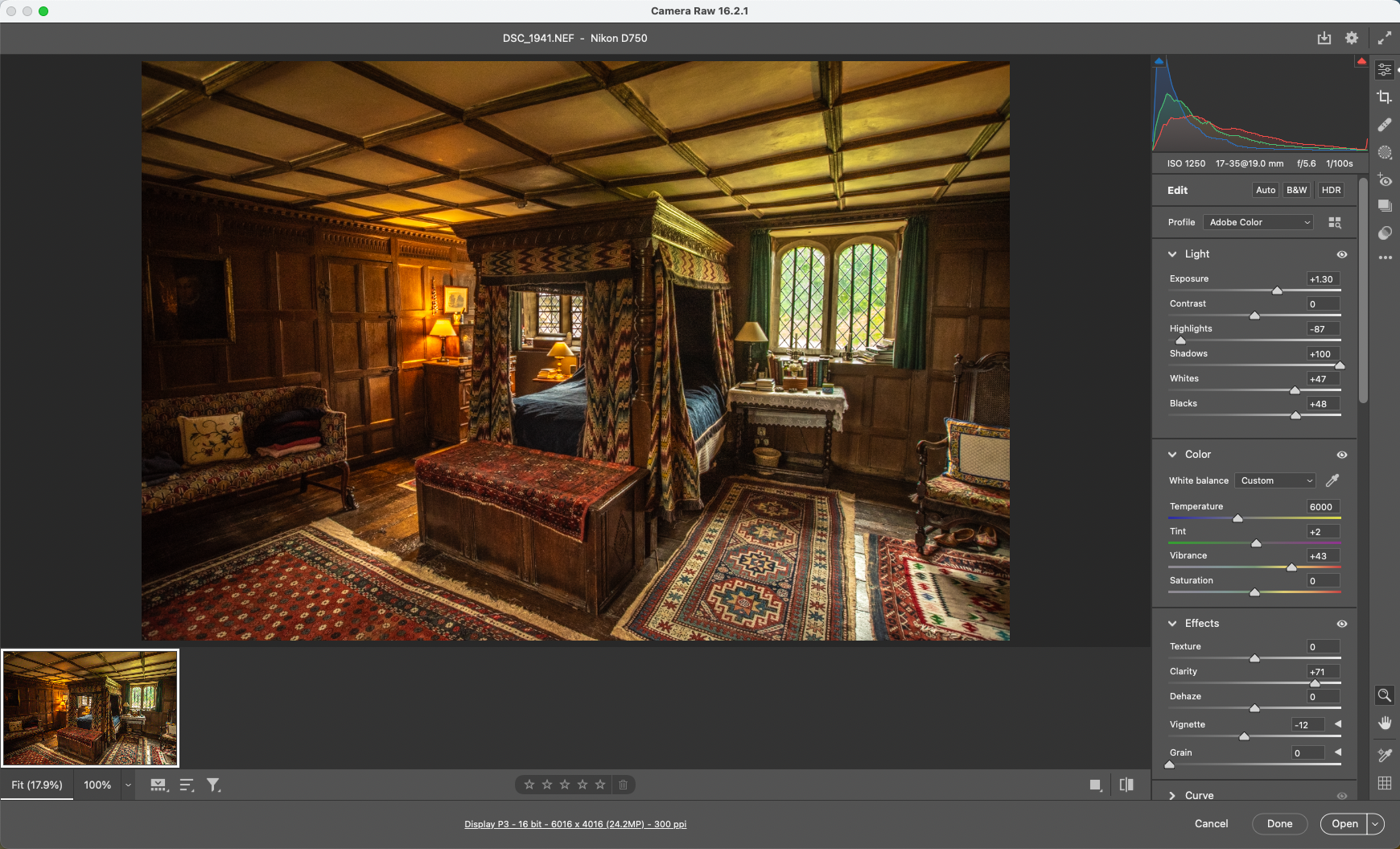Viewport: 1400px width, 849px height.
Task: Select the Crop tool
Action: pyautogui.click(x=1385, y=97)
